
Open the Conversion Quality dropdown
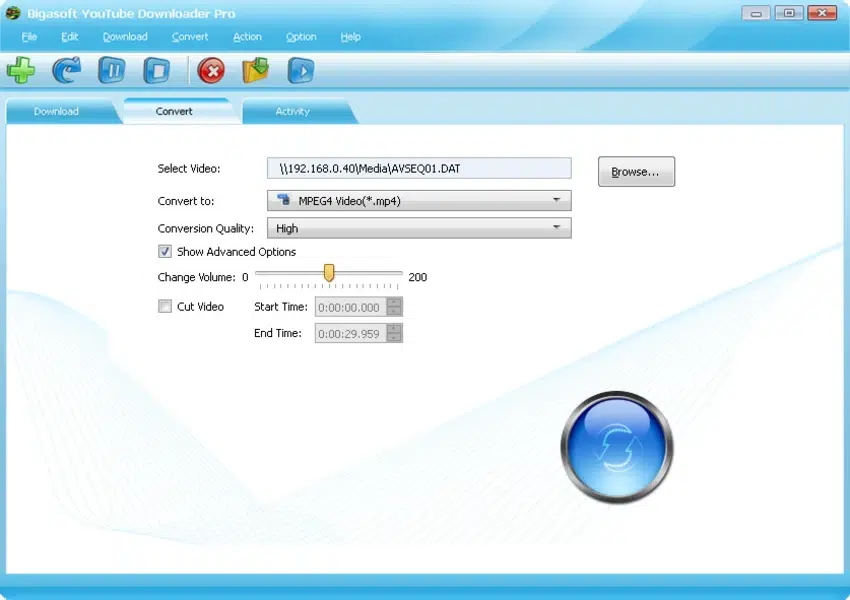[419, 228]
